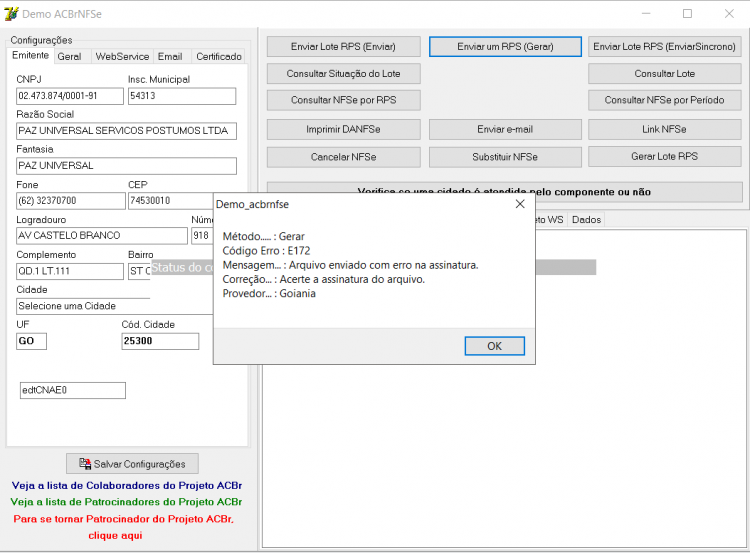The image size is (750, 553).
Task: Open Patrocinadores do Projeto ACBr link
Action: click(x=126, y=502)
